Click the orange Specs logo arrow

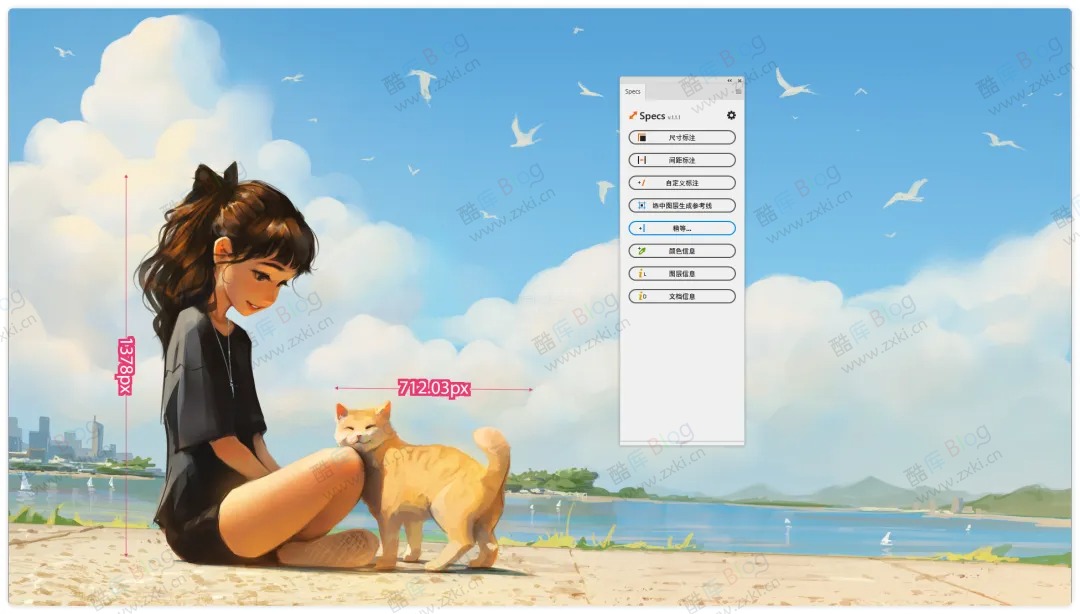632,115
